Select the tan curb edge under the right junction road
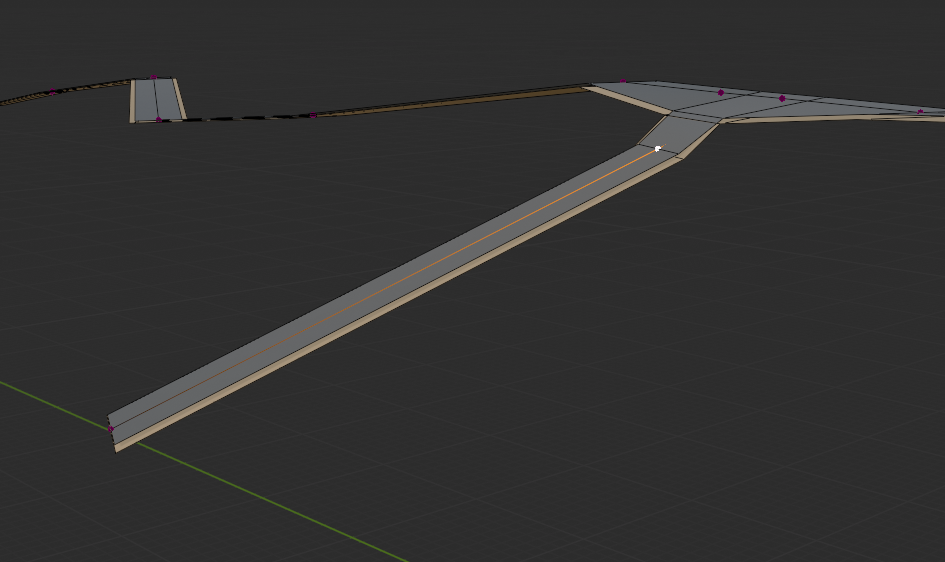 820,119
